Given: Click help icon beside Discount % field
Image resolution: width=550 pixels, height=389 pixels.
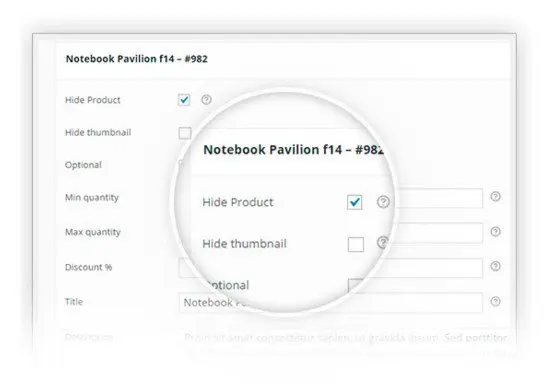Looking at the screenshot, I should click(x=495, y=266).
